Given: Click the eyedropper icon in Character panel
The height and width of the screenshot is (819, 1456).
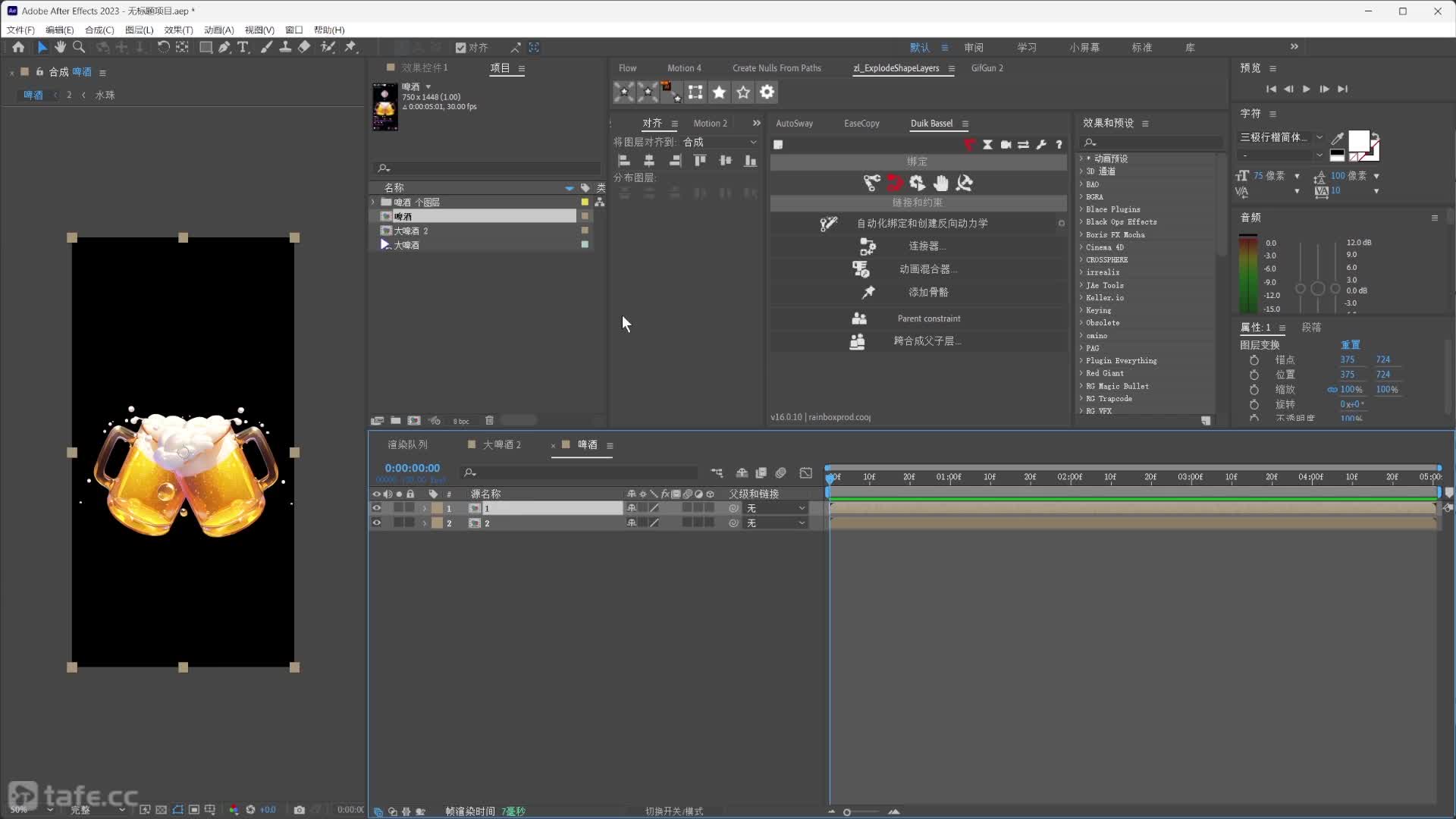Looking at the screenshot, I should [1338, 138].
